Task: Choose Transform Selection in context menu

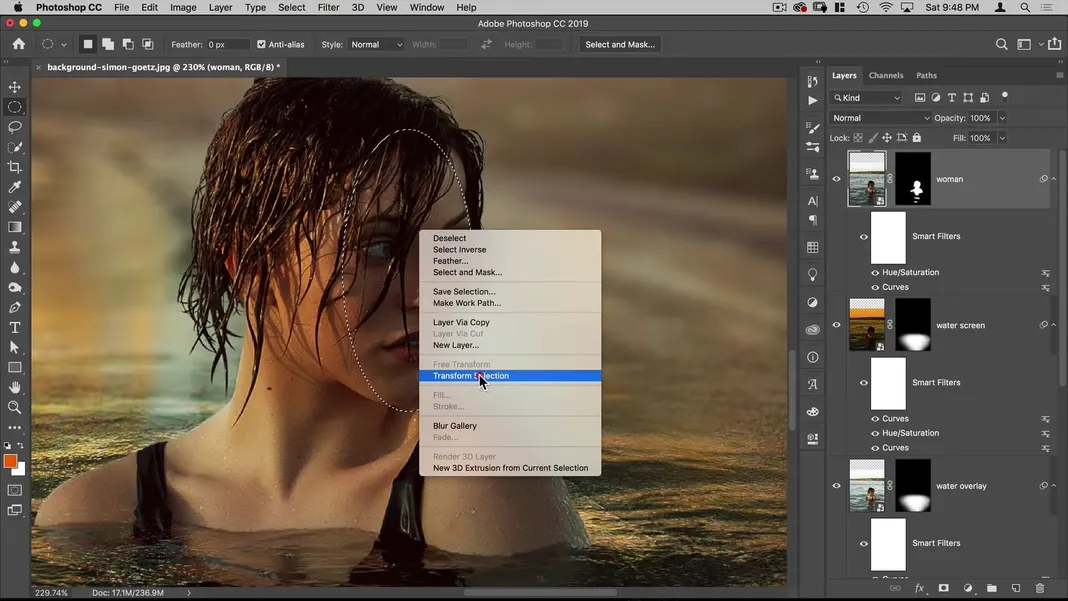Action: 510,376
